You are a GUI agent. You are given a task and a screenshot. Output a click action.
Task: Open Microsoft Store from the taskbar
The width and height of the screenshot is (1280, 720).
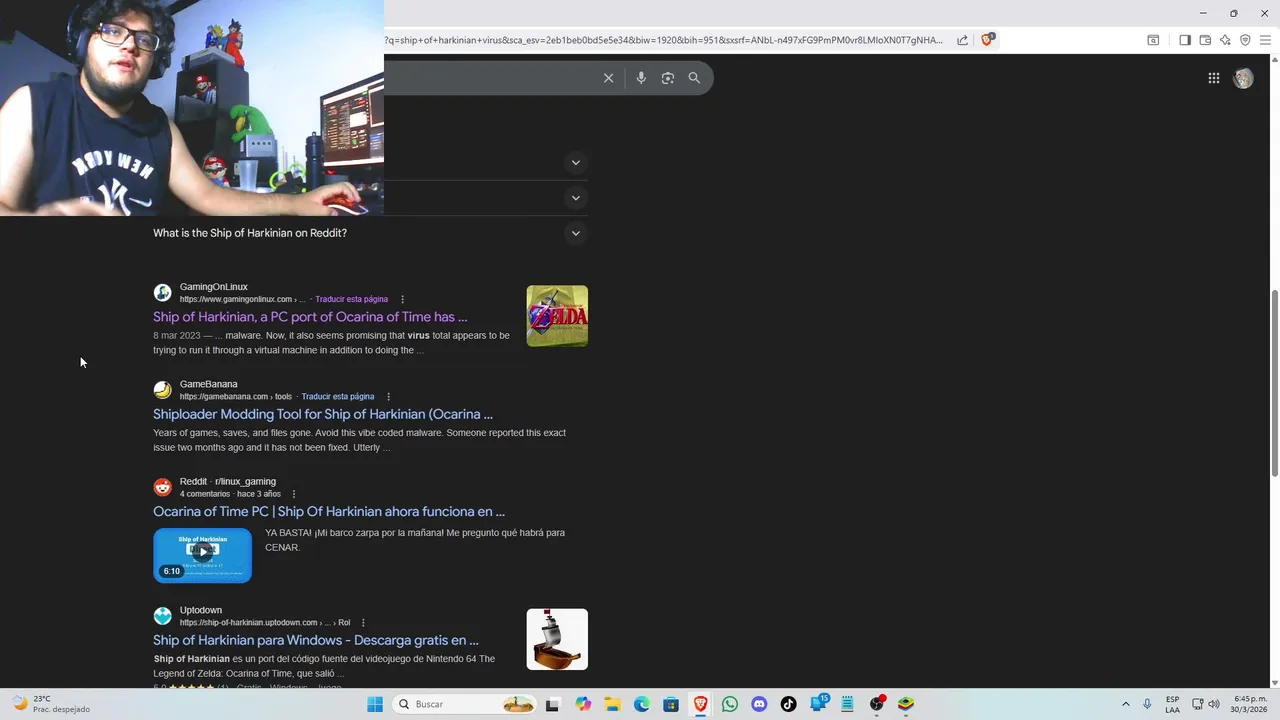pos(671,704)
